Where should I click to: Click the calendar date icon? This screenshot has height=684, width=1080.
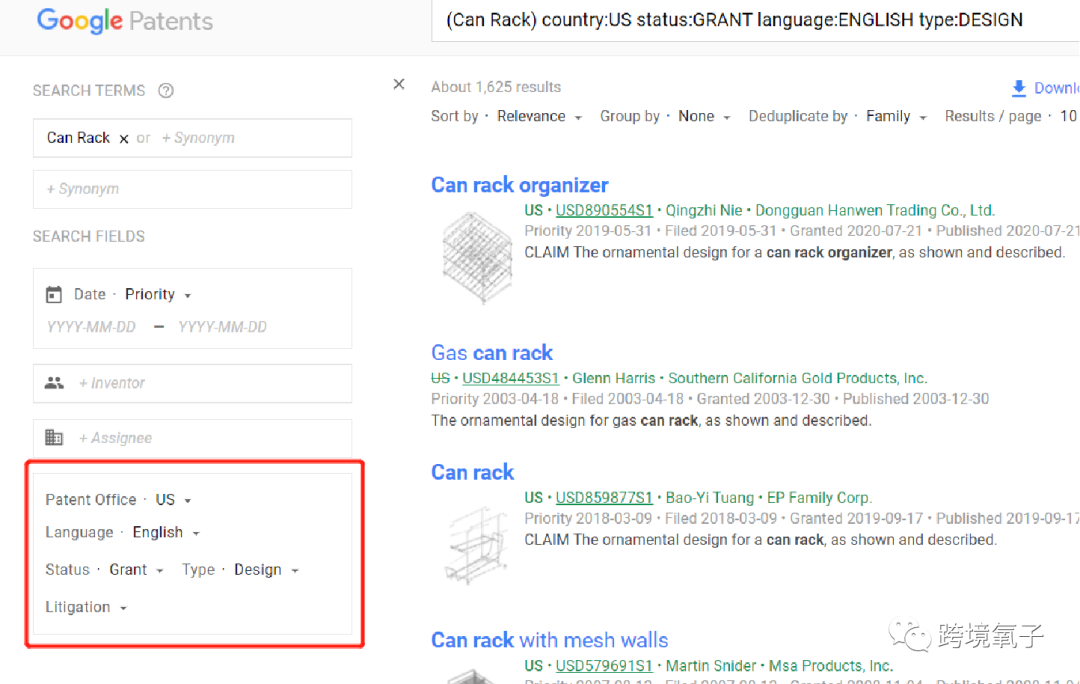54,295
